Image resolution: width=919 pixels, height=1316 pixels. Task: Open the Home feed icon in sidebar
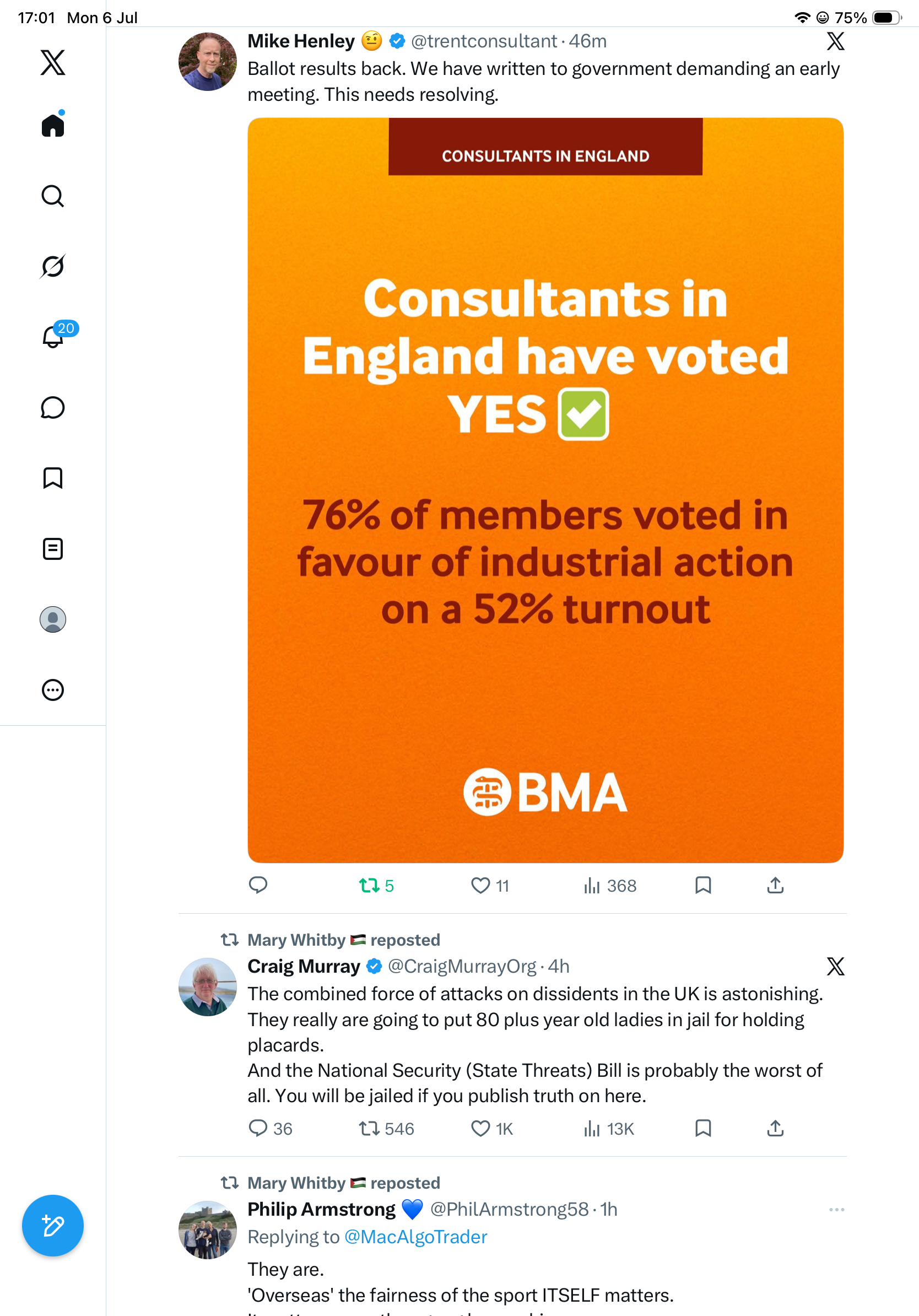click(x=53, y=125)
